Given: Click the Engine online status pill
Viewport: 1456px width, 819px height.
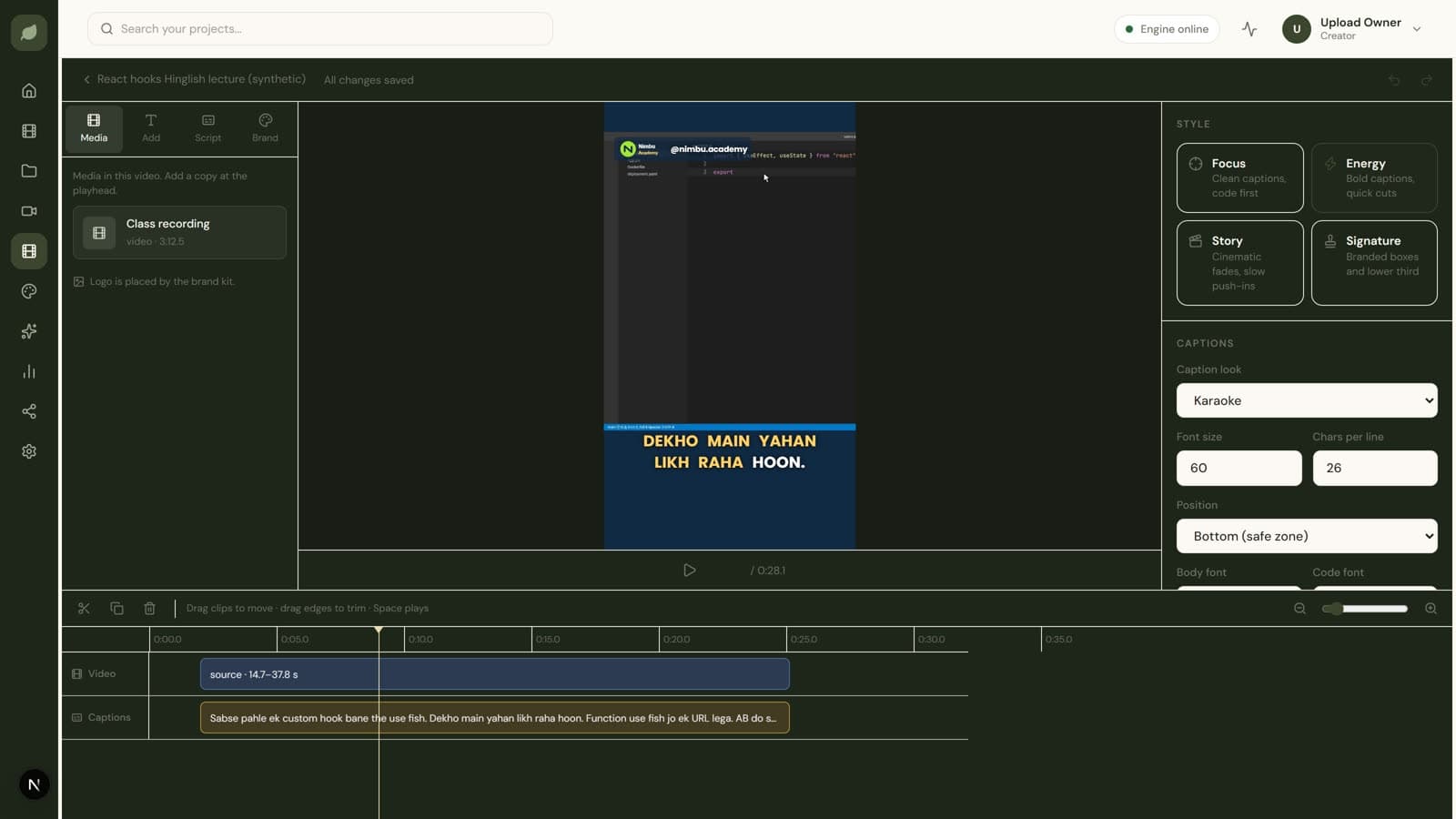Looking at the screenshot, I should [1167, 29].
